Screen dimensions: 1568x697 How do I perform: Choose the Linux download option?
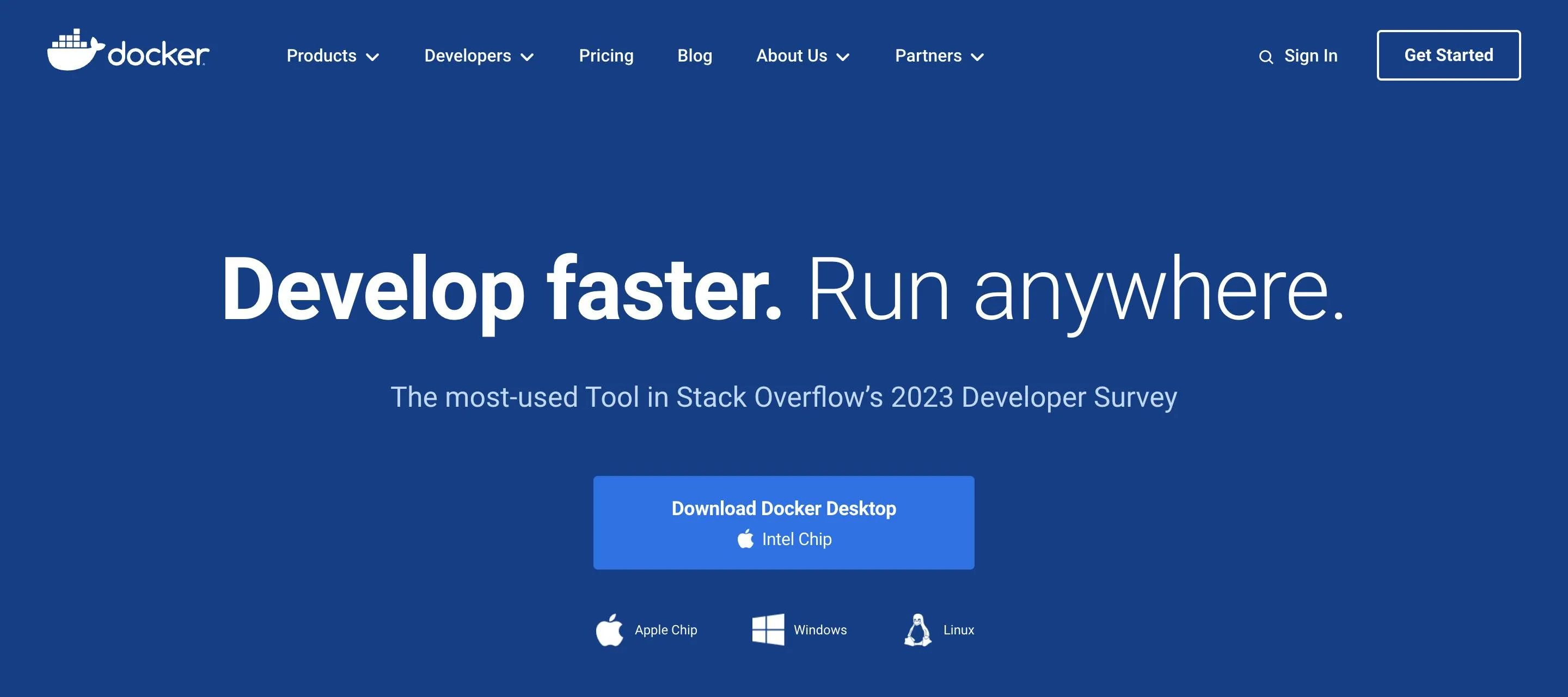938,629
